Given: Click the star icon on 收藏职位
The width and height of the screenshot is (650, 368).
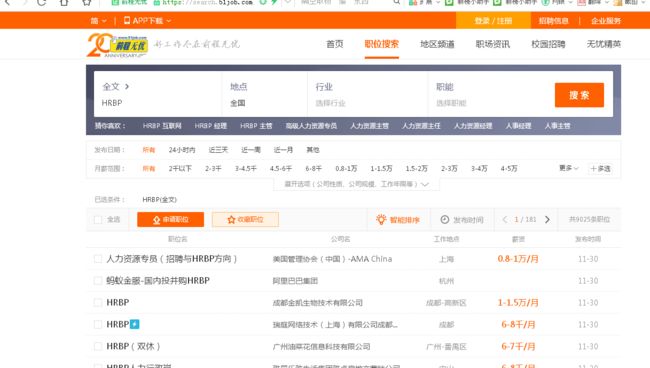Looking at the screenshot, I should coord(231,220).
